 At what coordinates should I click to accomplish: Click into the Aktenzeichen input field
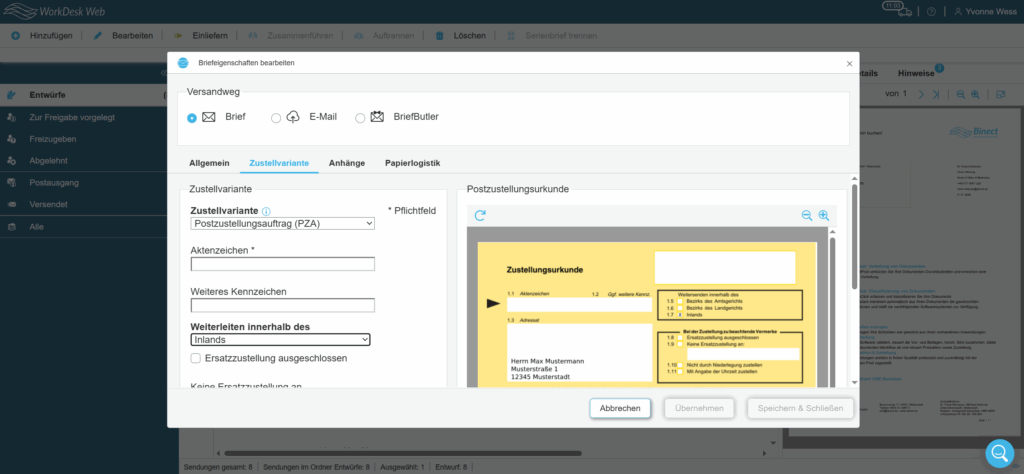point(282,264)
